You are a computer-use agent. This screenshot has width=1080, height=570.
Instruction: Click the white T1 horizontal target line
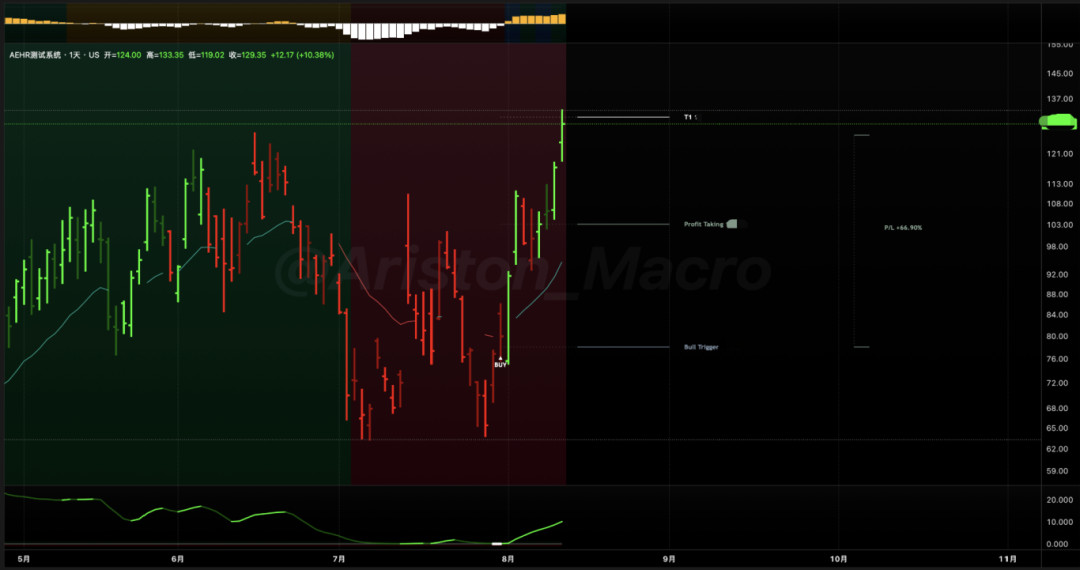pos(623,117)
